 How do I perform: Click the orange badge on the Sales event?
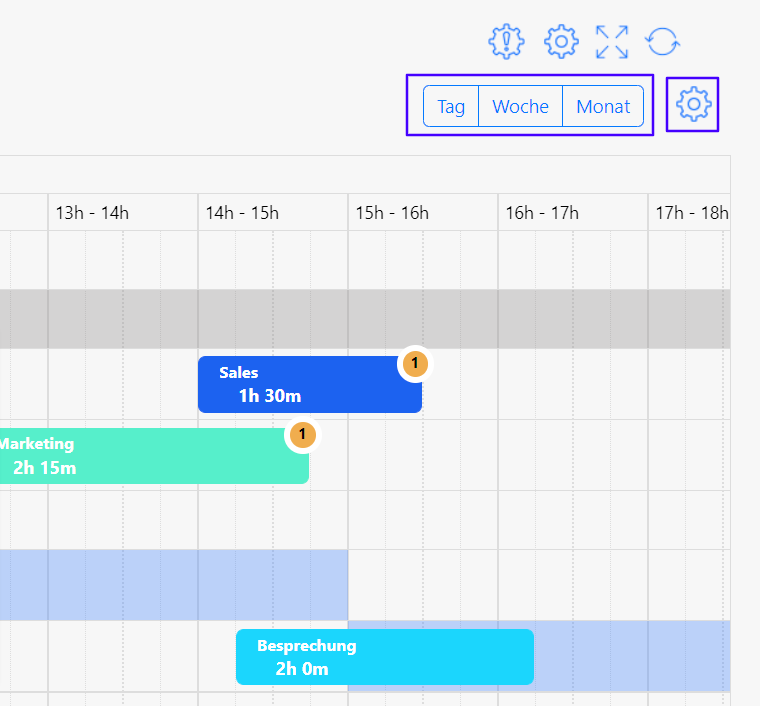414,364
